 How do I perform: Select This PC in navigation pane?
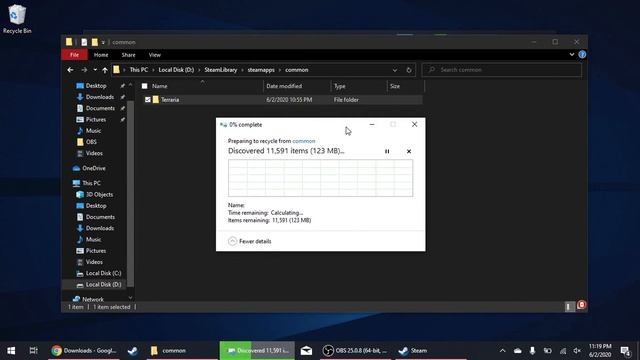click(x=91, y=183)
